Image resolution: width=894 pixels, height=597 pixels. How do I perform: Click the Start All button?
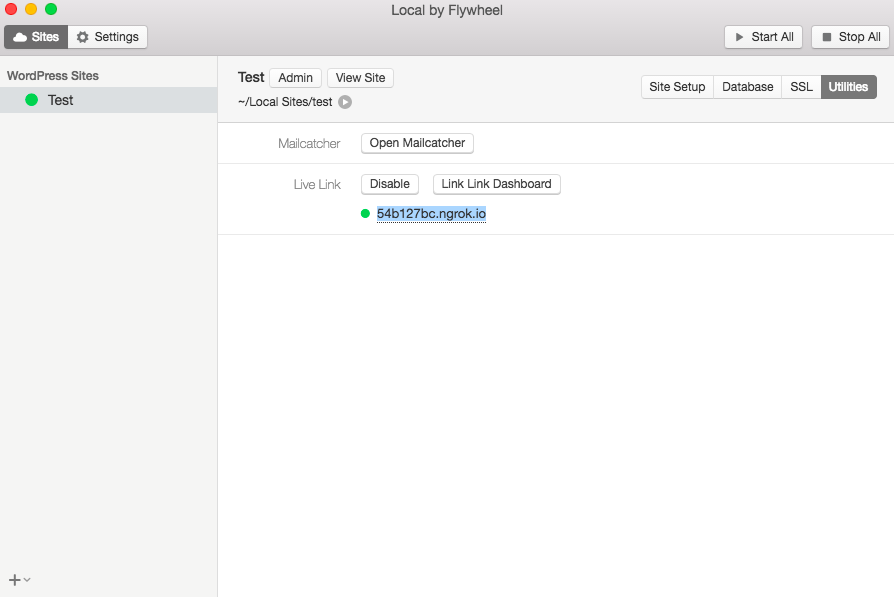763,37
